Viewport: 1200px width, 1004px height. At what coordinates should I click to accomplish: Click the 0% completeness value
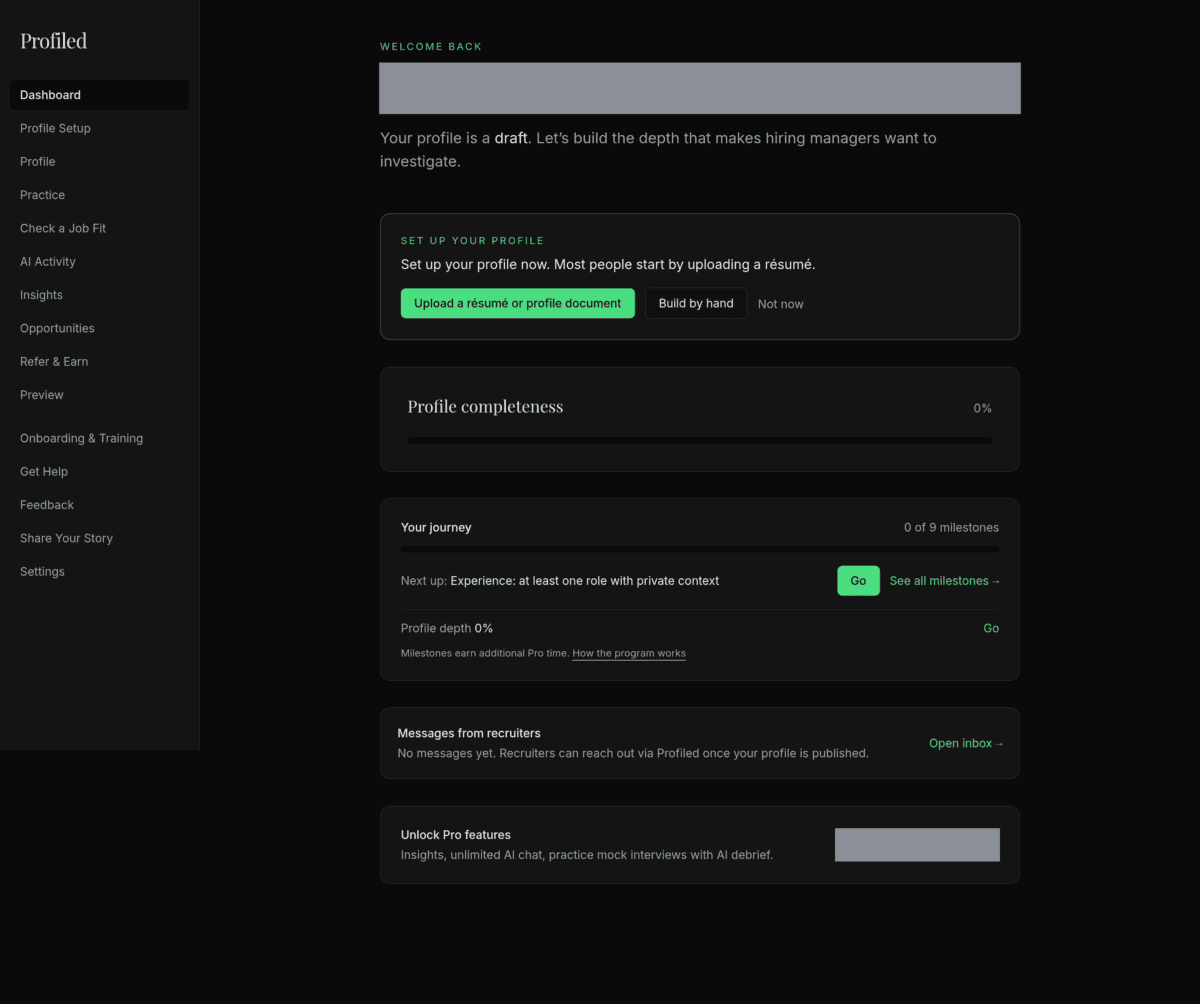click(983, 408)
